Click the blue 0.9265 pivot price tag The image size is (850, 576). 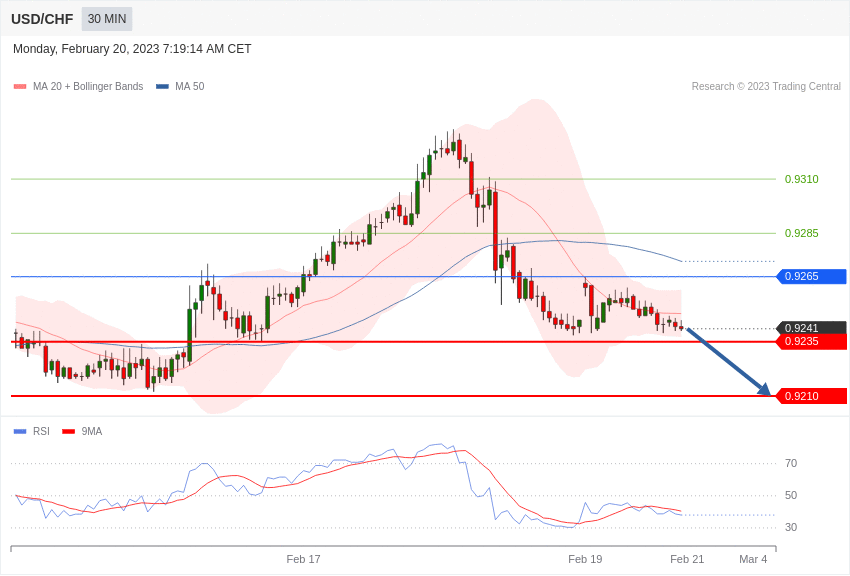812,276
